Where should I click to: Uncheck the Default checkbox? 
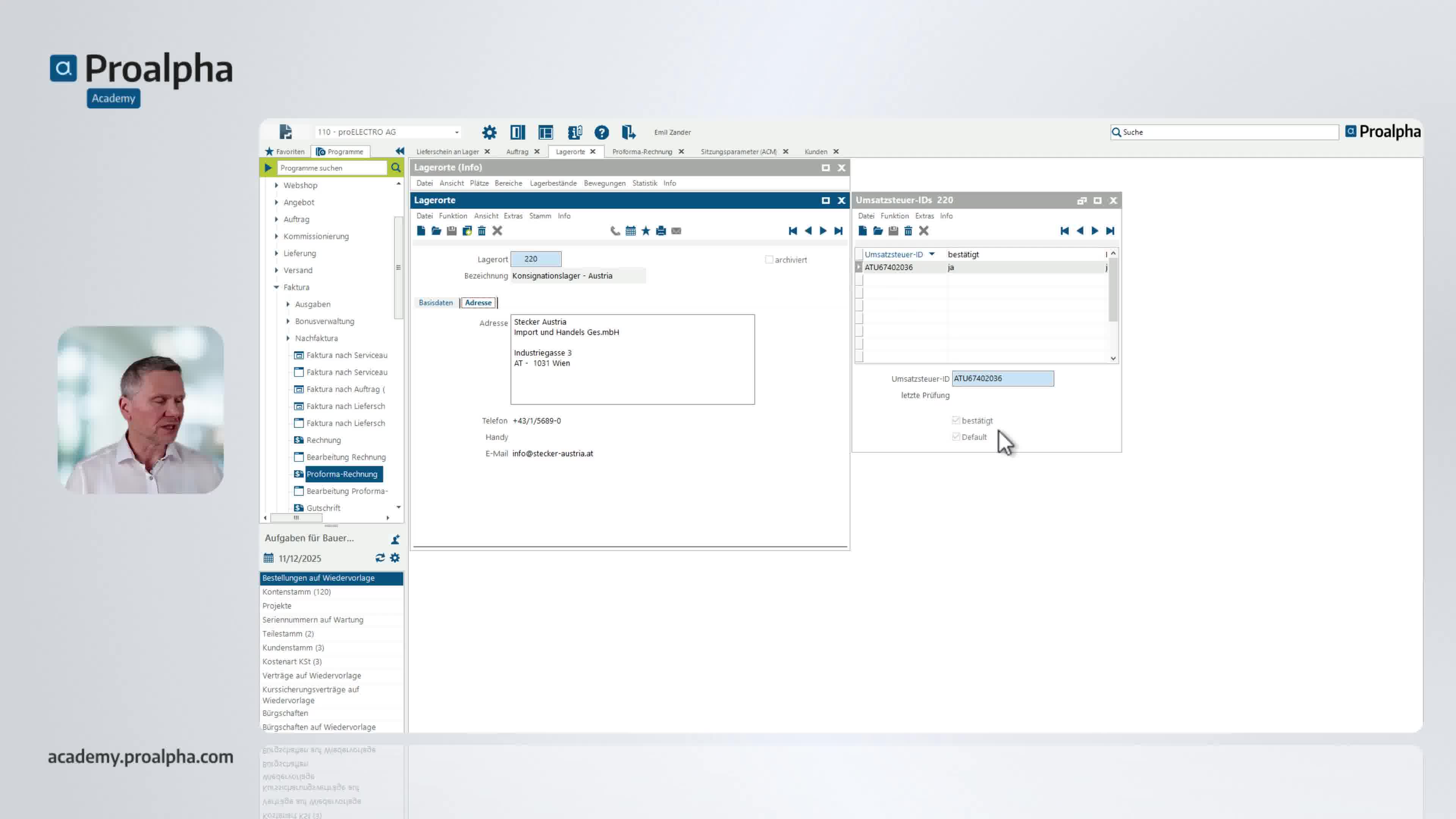pyautogui.click(x=955, y=436)
